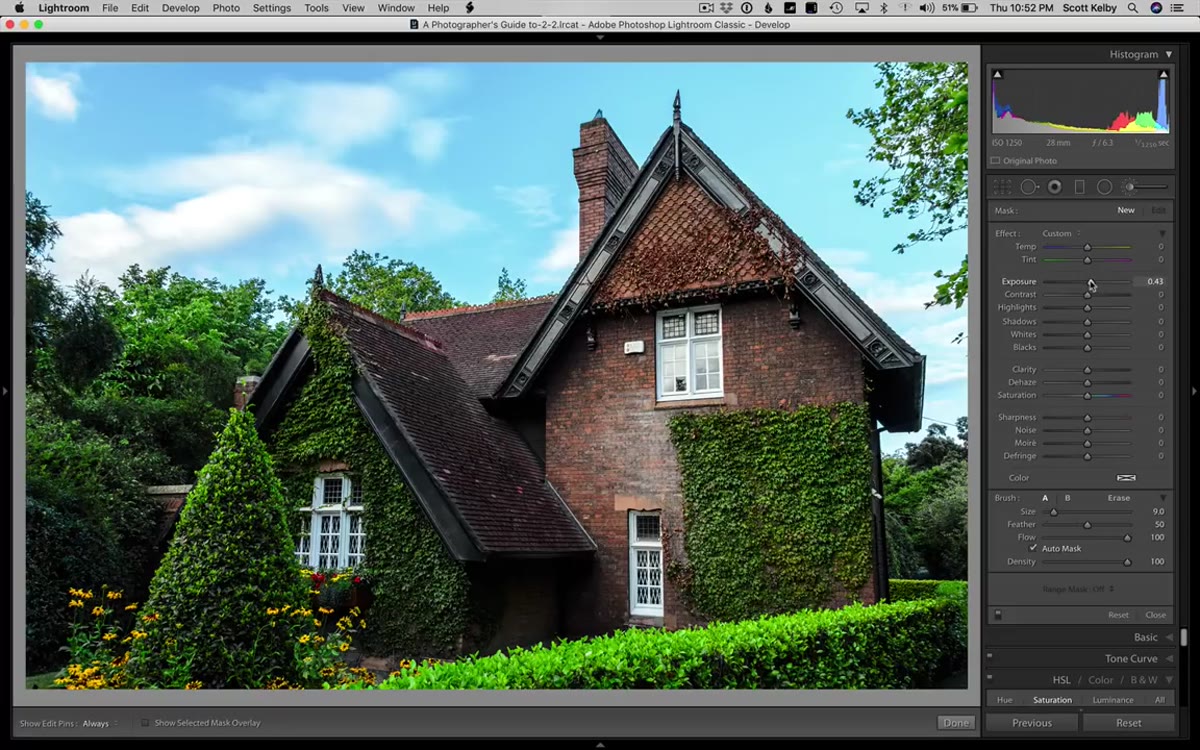The height and width of the screenshot is (750, 1200).
Task: Open Time Machine menu bar icon
Action: pos(836,8)
